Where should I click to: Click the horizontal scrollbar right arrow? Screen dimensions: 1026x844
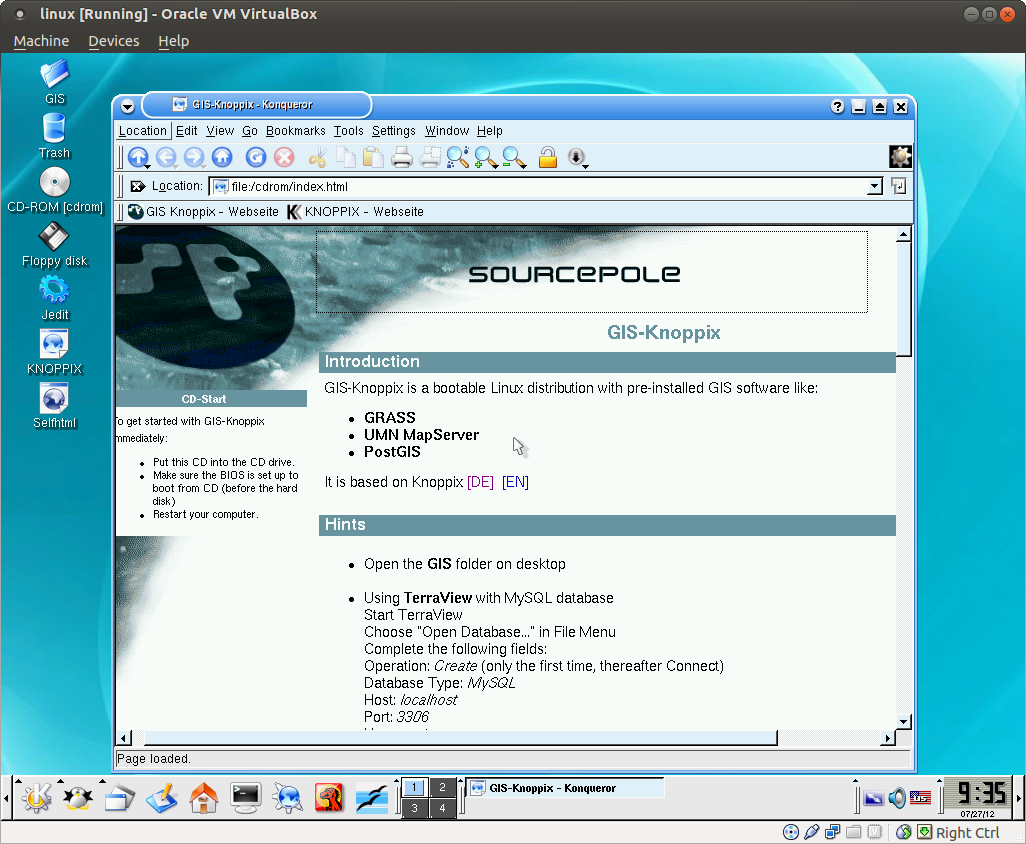pyautogui.click(x=887, y=738)
